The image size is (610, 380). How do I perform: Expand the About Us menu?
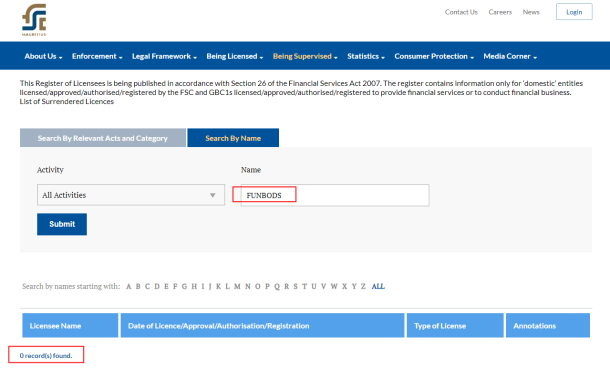tap(43, 56)
